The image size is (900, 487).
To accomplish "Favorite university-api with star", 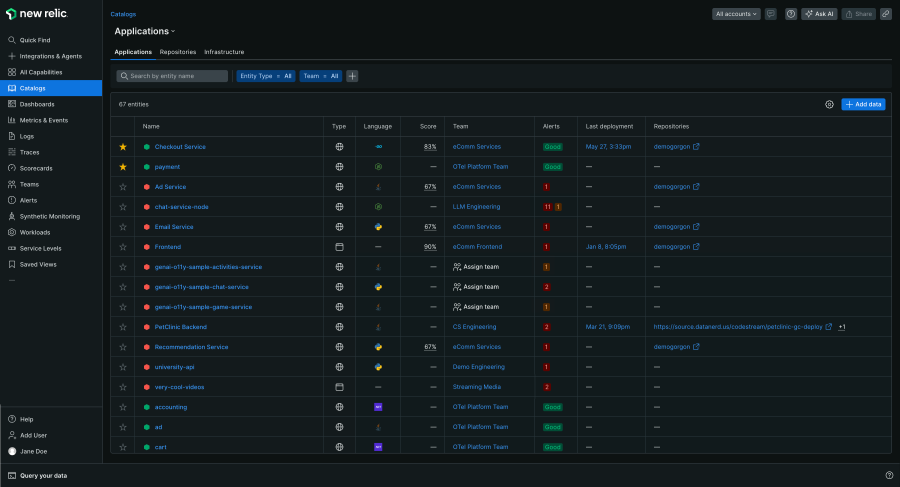I will tap(123, 367).
